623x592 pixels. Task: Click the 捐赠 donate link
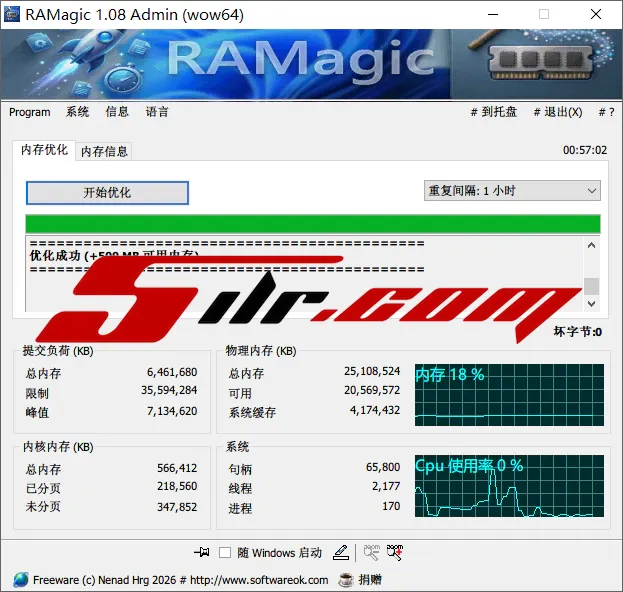370,580
